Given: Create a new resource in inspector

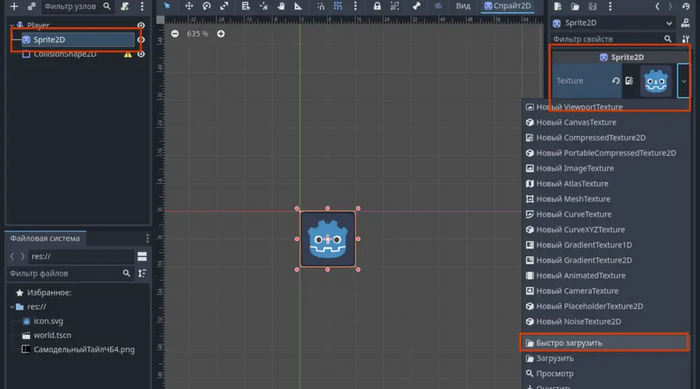Looking at the screenshot, I should point(558,6).
